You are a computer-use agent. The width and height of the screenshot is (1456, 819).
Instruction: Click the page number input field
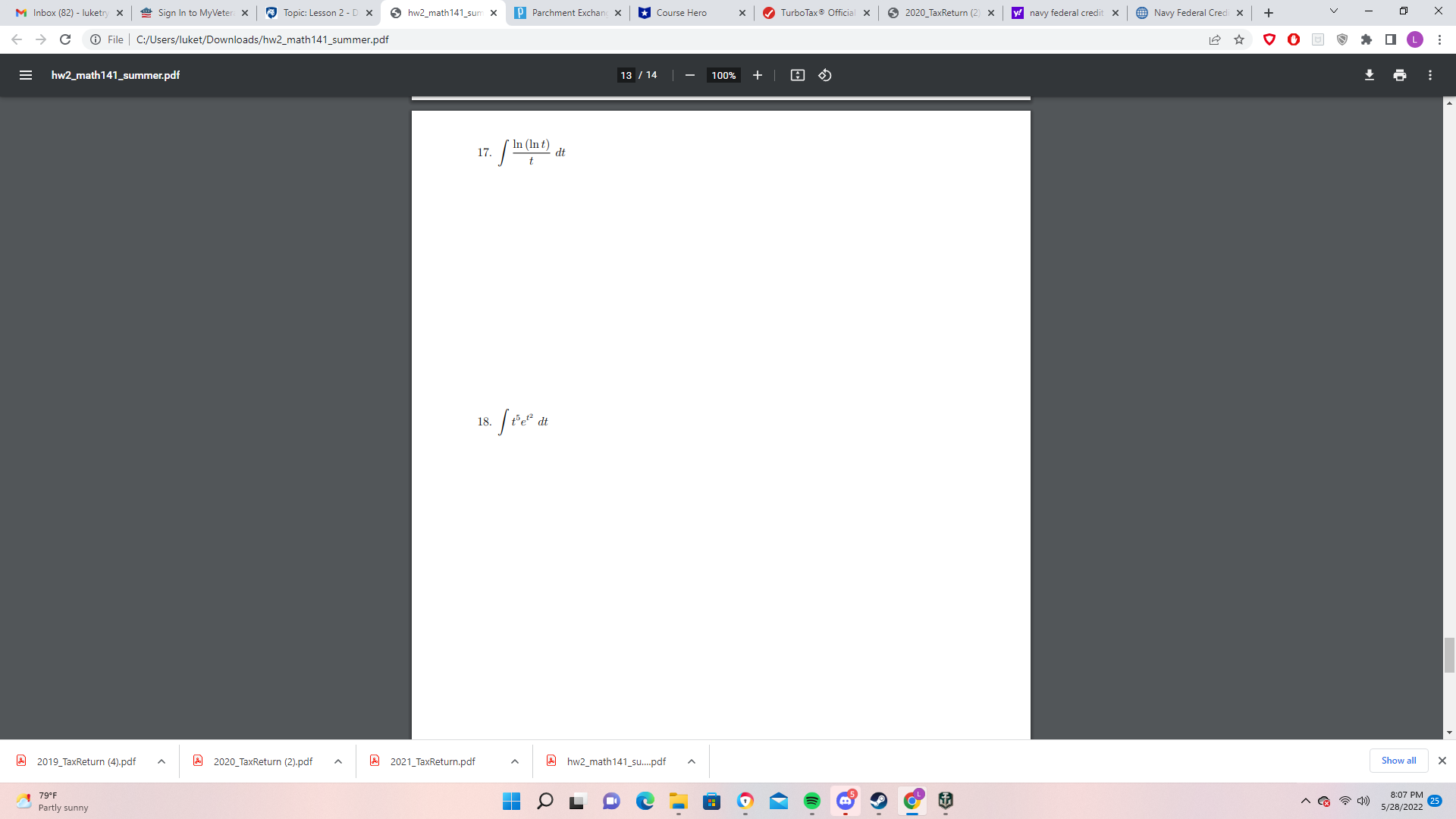pos(626,75)
